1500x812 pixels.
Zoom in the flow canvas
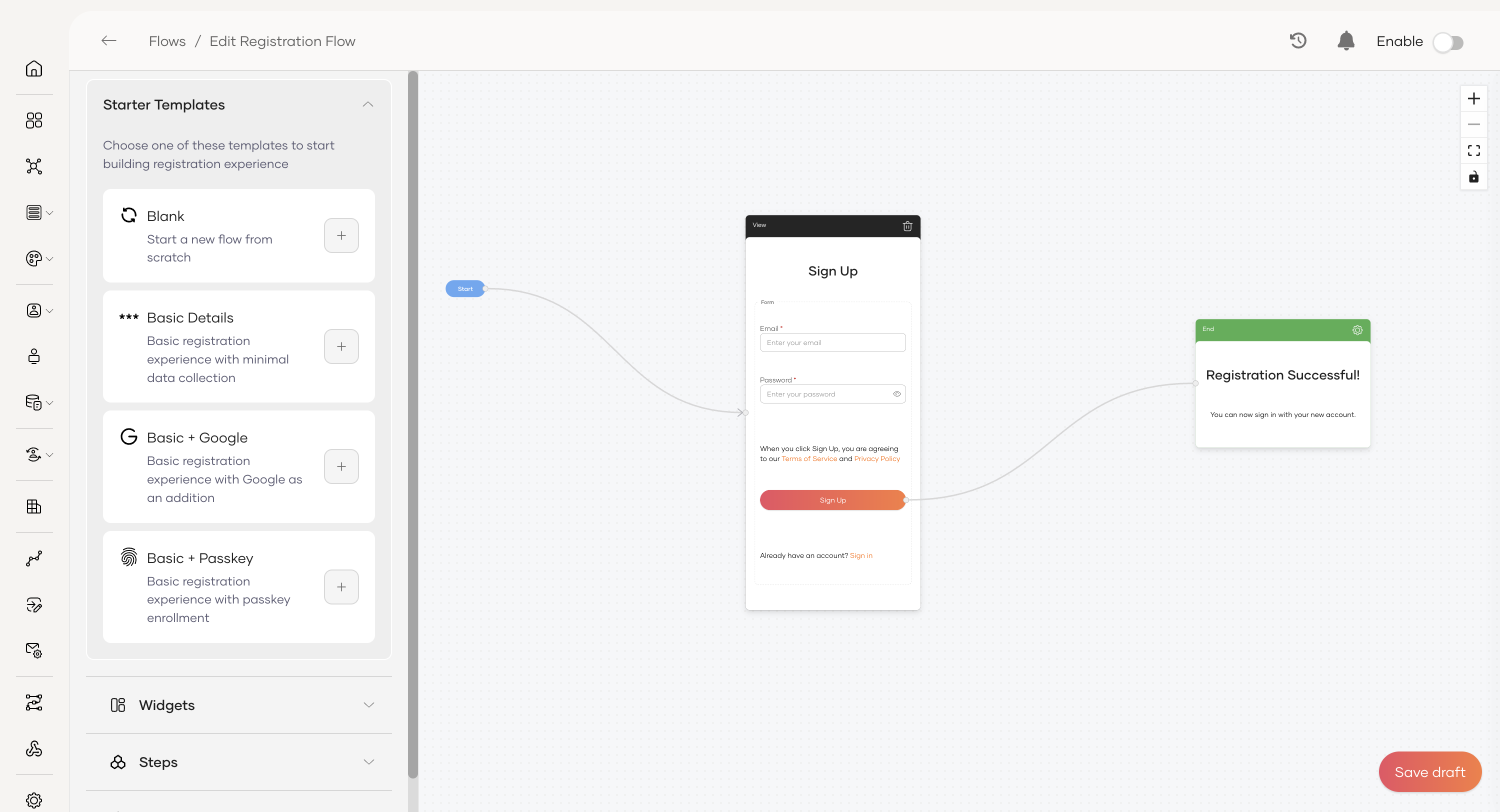pos(1473,98)
